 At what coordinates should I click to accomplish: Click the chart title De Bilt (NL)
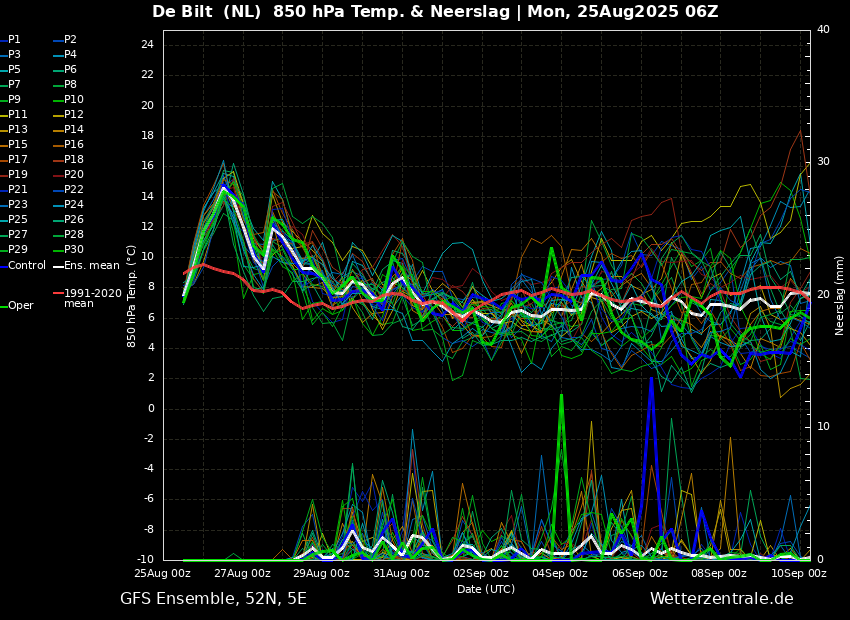point(208,12)
